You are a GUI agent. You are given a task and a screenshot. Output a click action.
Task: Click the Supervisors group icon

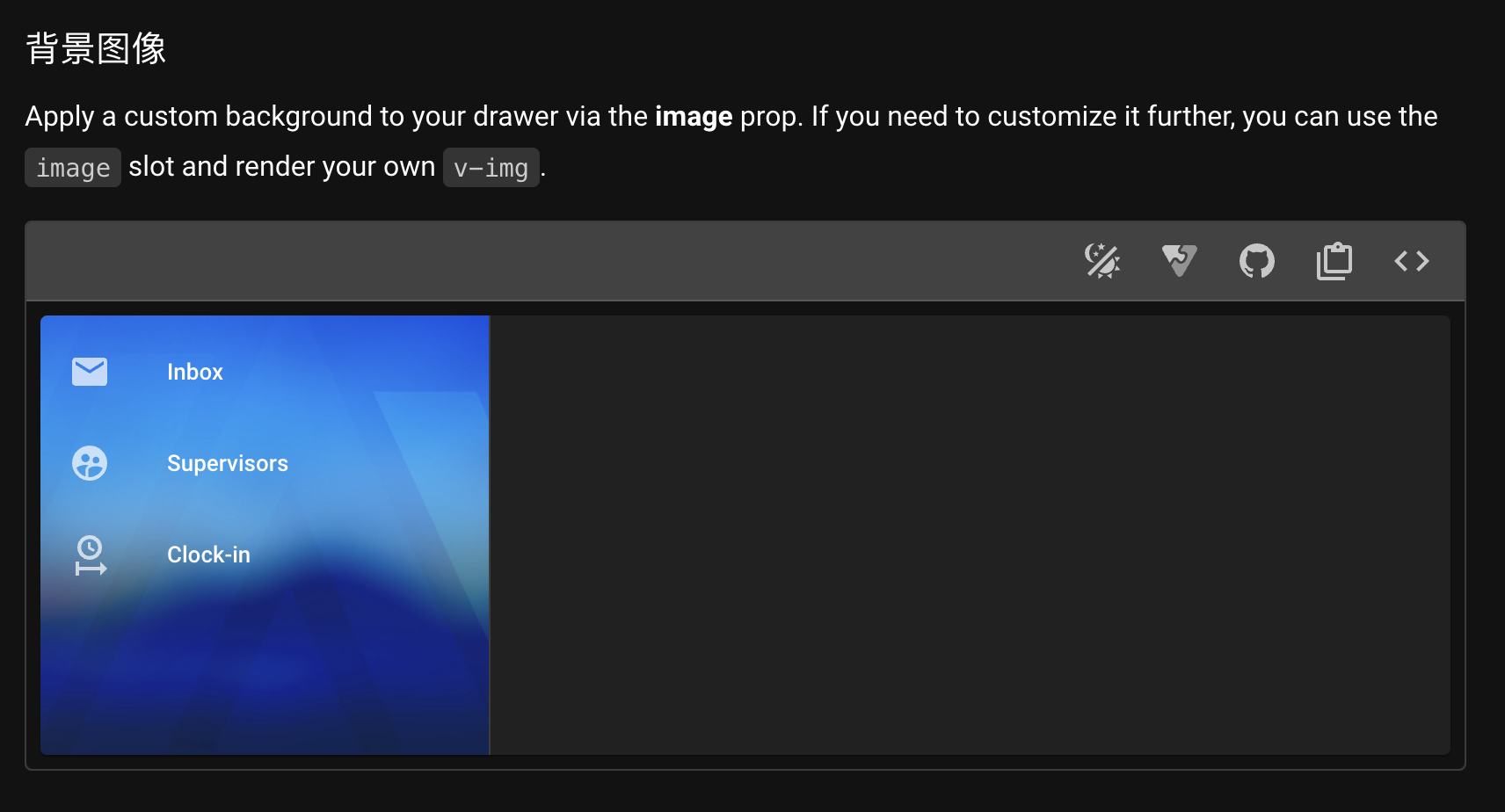(x=90, y=463)
